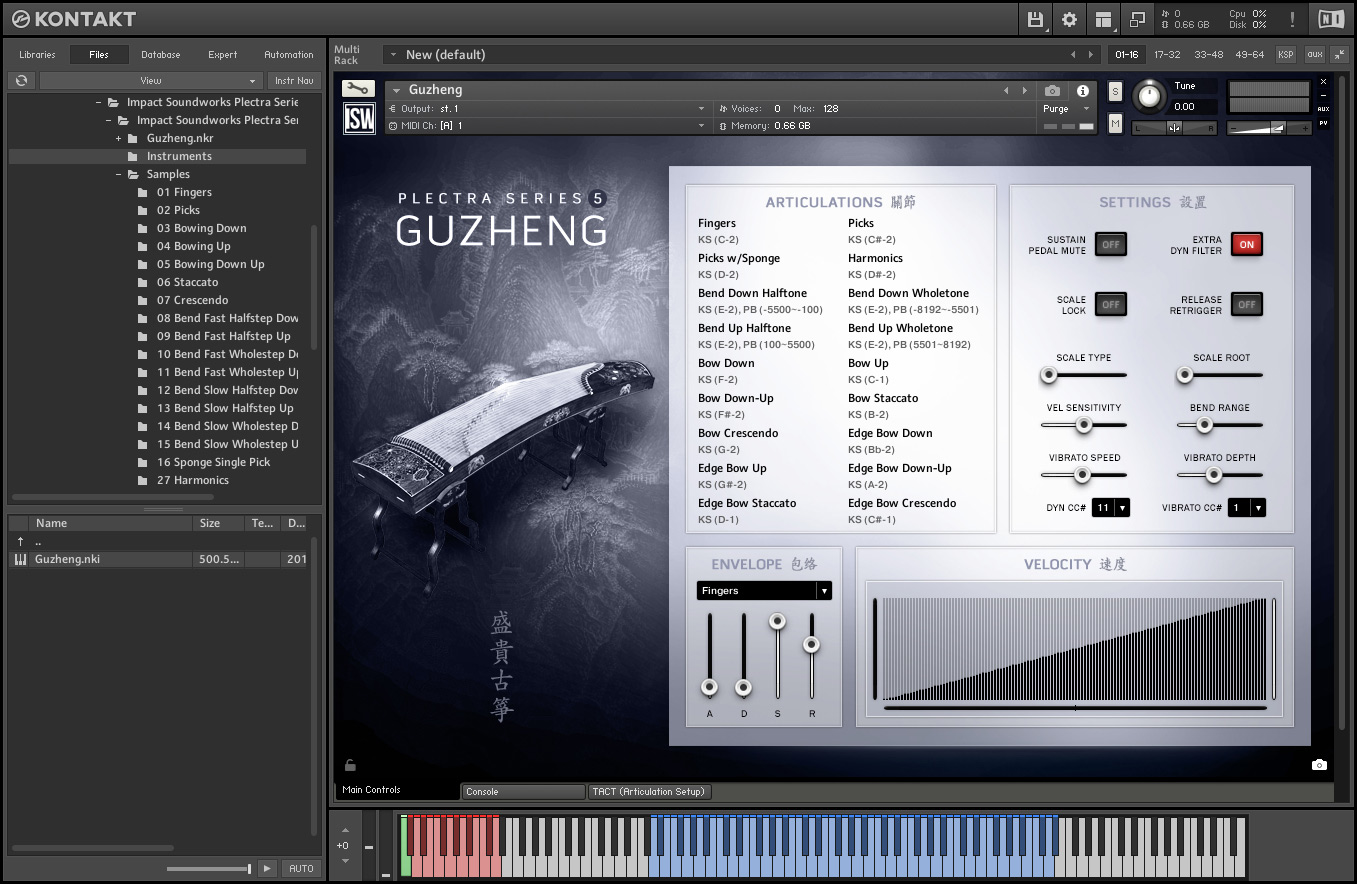Toggle the AUX button on the instrument header

coord(1323,109)
